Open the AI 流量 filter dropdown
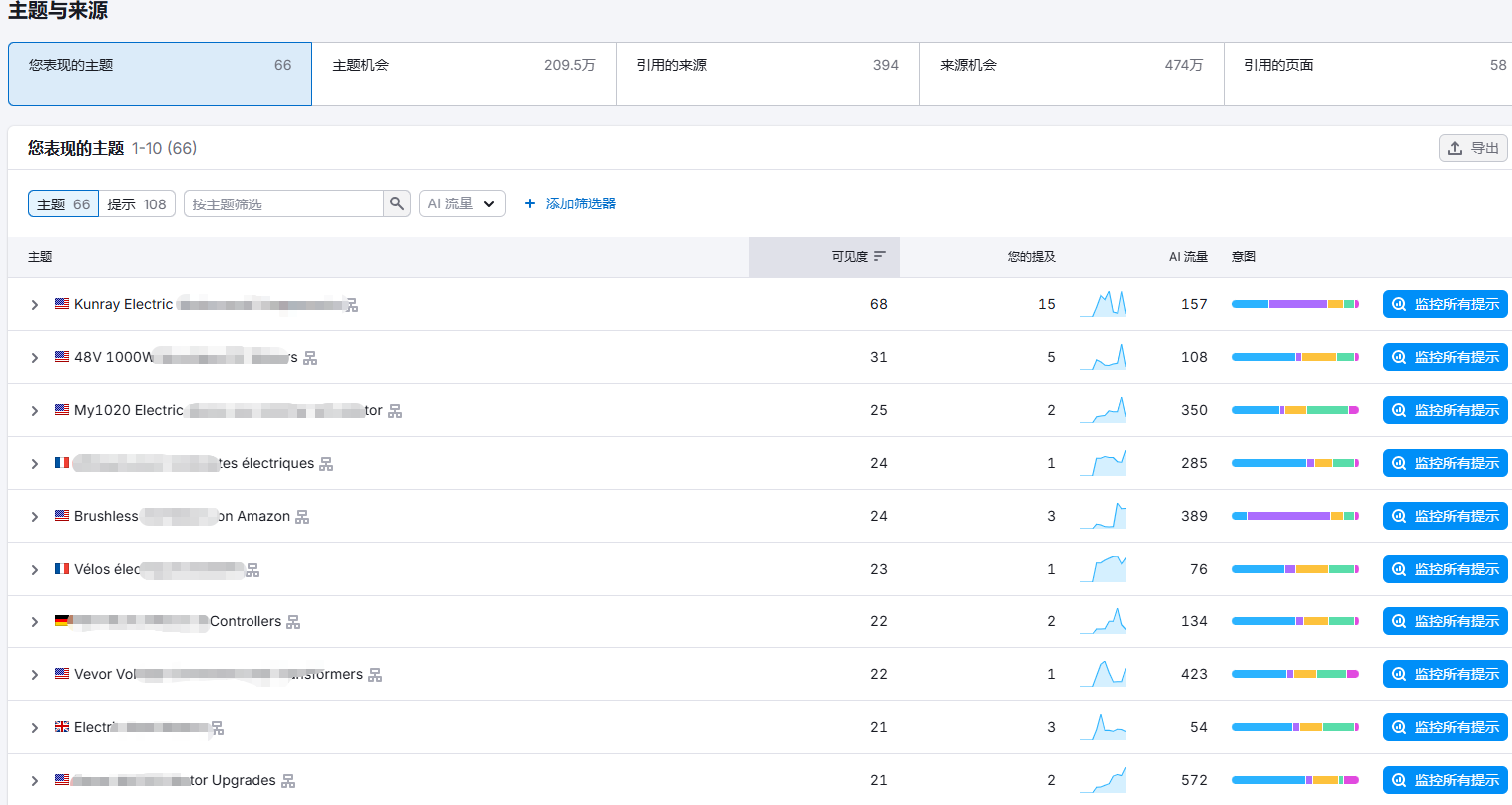Screen dimensions: 1512x805 462,203
